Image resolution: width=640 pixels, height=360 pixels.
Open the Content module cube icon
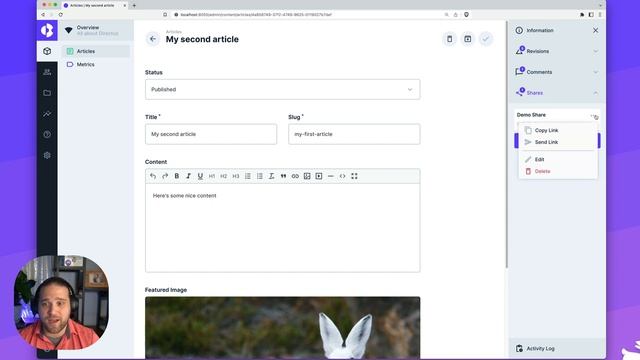pos(47,51)
